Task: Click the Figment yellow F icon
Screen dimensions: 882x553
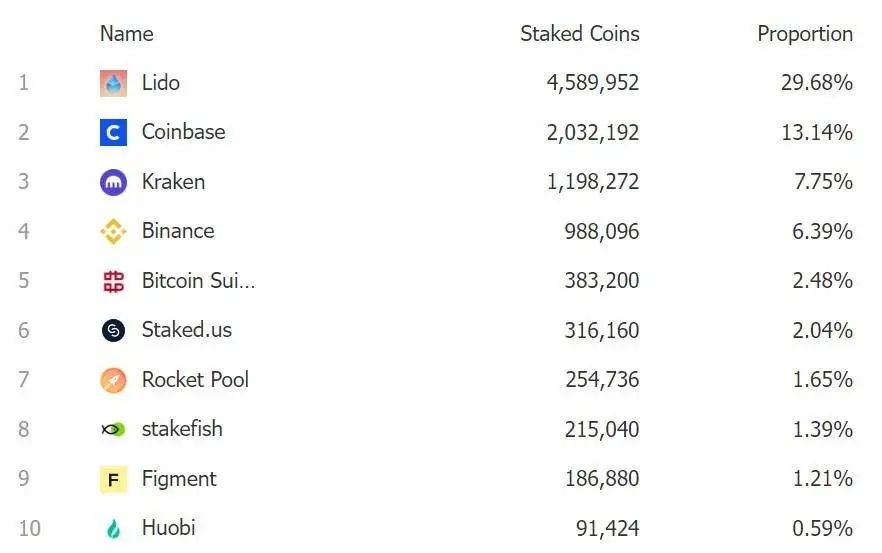Action: coord(114,479)
